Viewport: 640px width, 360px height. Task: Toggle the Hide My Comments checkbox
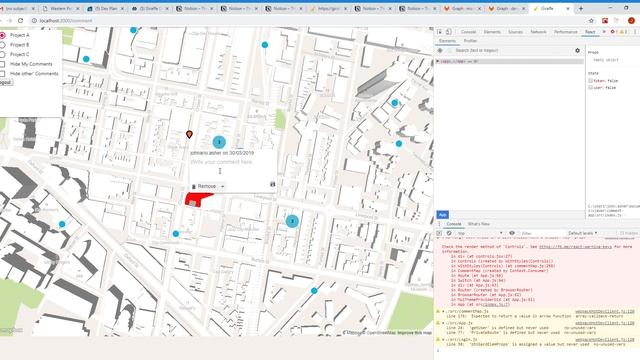tap(2, 64)
